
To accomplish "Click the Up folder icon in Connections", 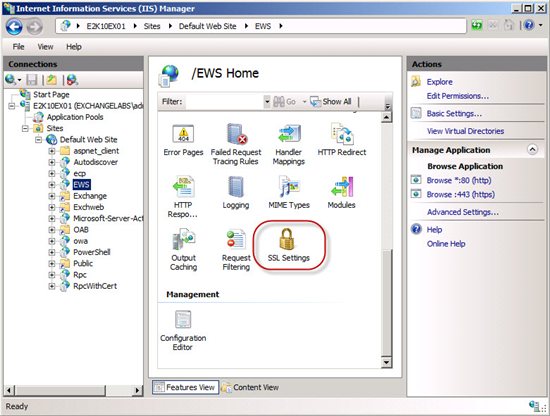I will click(52, 80).
